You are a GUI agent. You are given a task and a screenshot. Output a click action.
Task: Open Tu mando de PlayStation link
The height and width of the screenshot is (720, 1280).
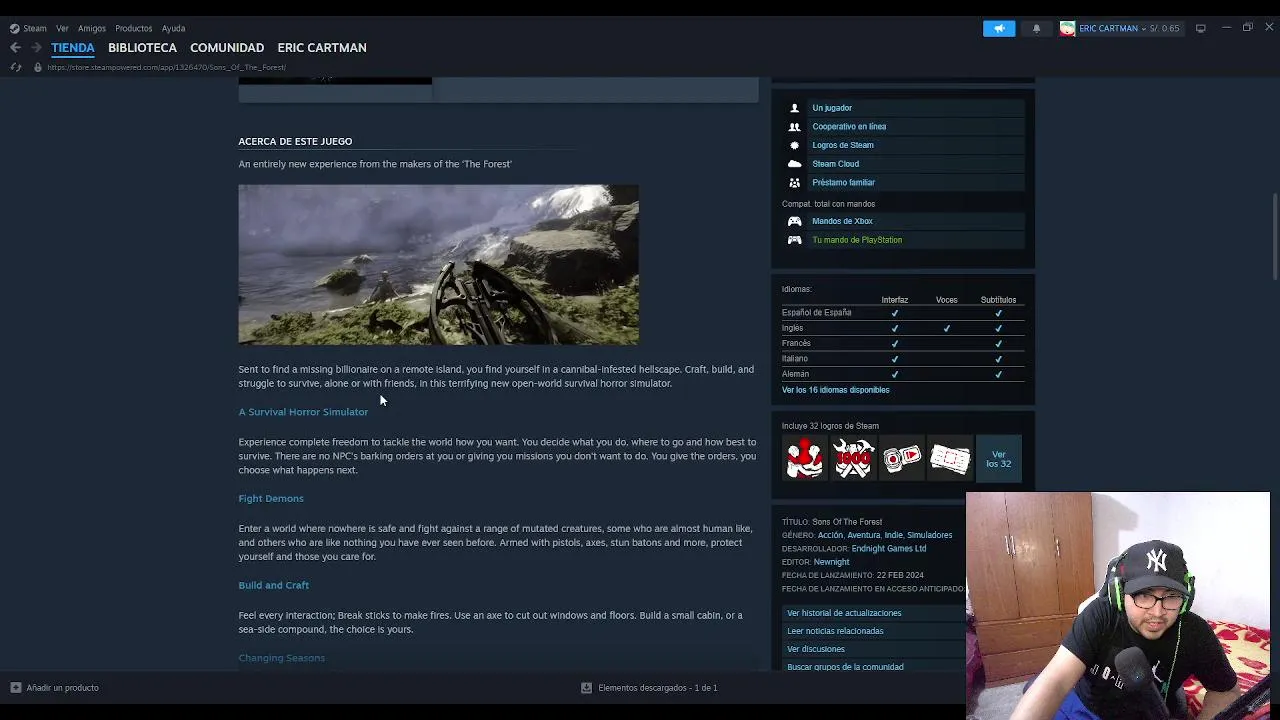[857, 240]
